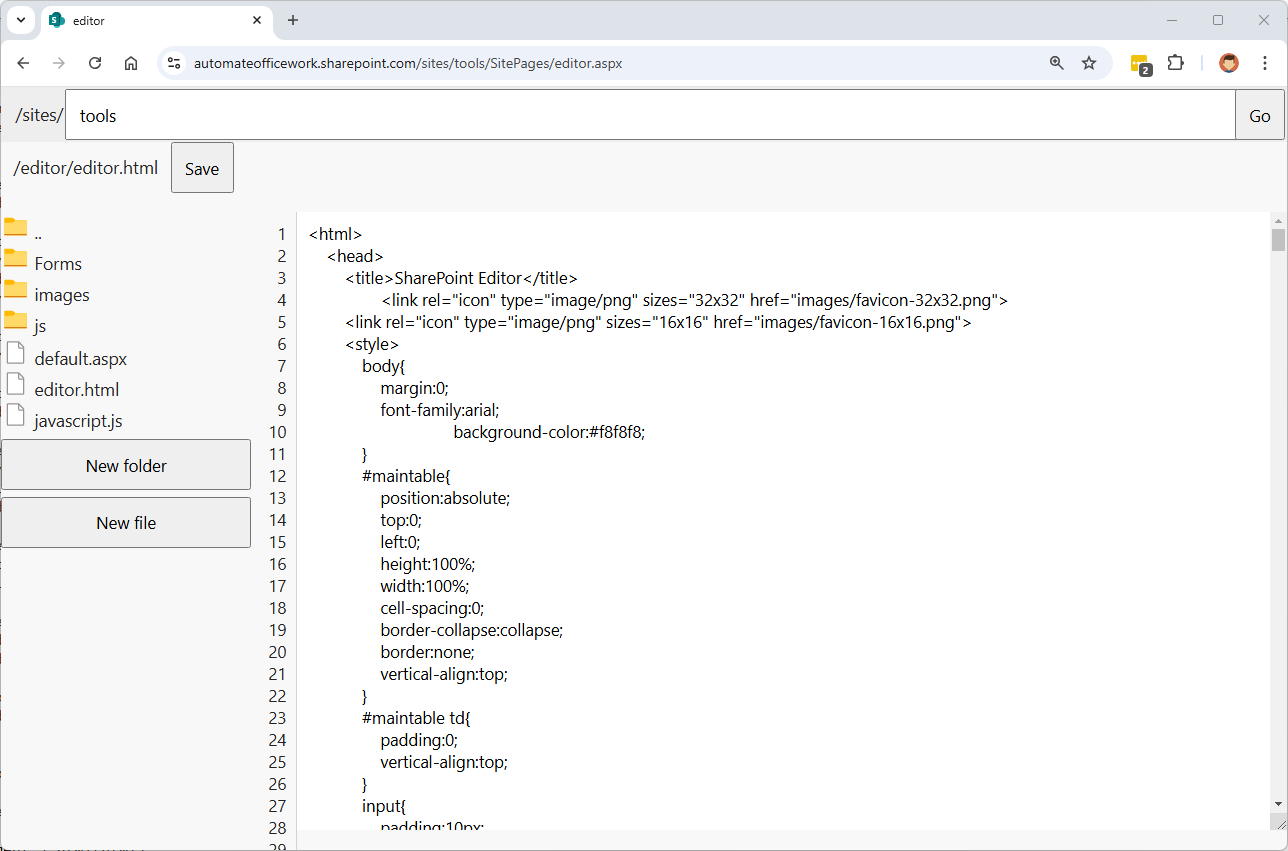Open editor.html from the file list
Image resolution: width=1288 pixels, height=851 pixels.
tap(77, 389)
